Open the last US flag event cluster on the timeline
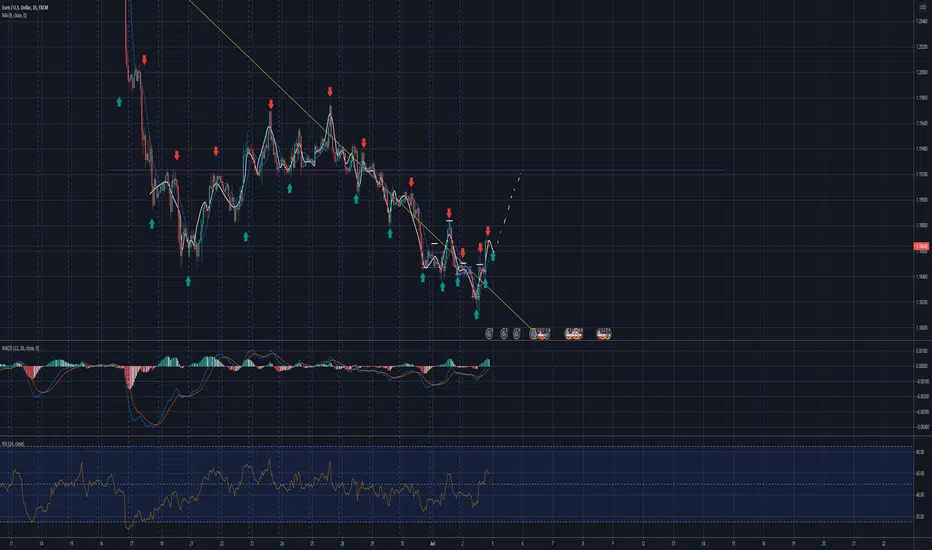This screenshot has height=550, width=932. coord(604,334)
